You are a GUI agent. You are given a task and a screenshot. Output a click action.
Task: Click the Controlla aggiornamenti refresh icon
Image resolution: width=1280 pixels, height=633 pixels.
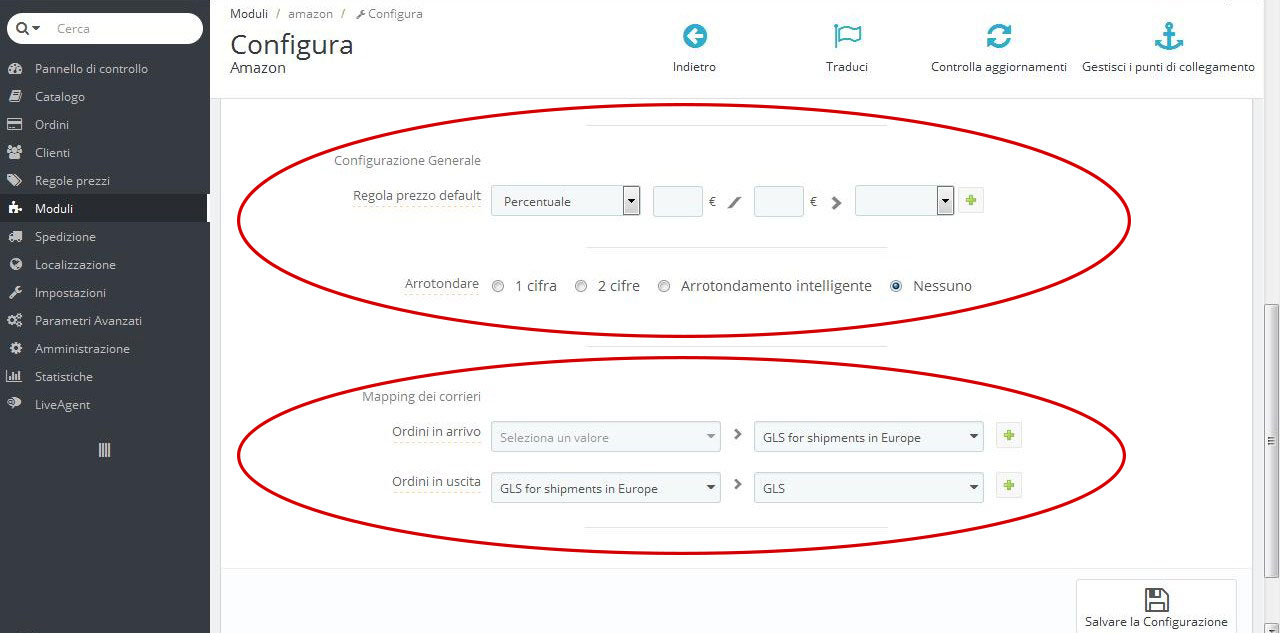[999, 36]
